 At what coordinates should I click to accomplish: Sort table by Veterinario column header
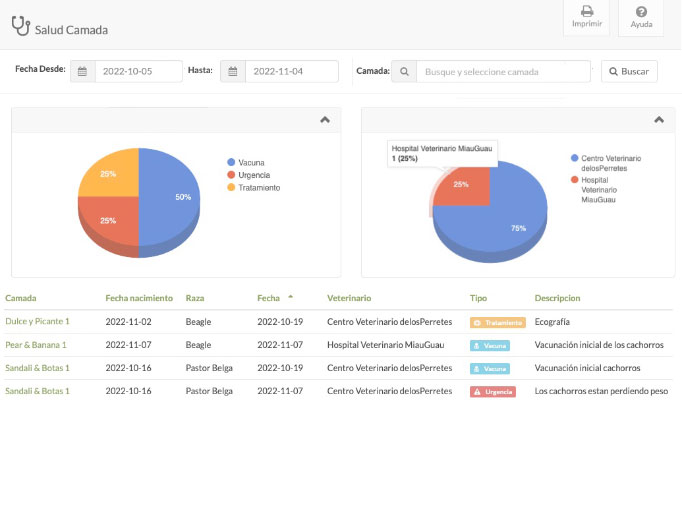pos(349,298)
